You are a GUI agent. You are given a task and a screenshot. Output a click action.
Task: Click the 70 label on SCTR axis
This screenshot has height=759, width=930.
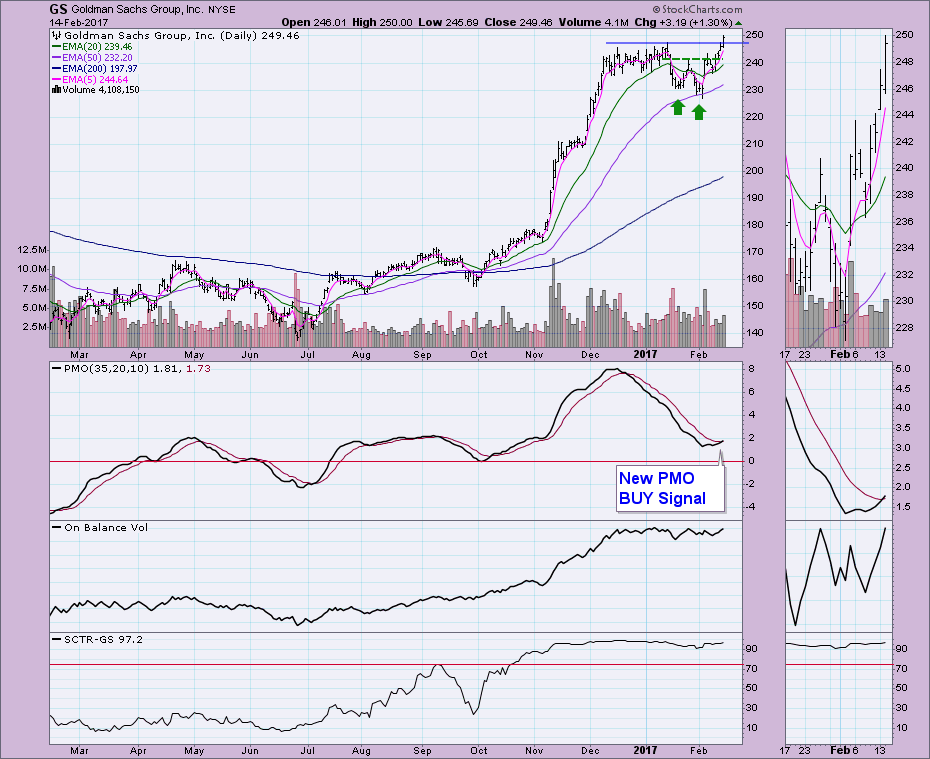click(x=751, y=669)
